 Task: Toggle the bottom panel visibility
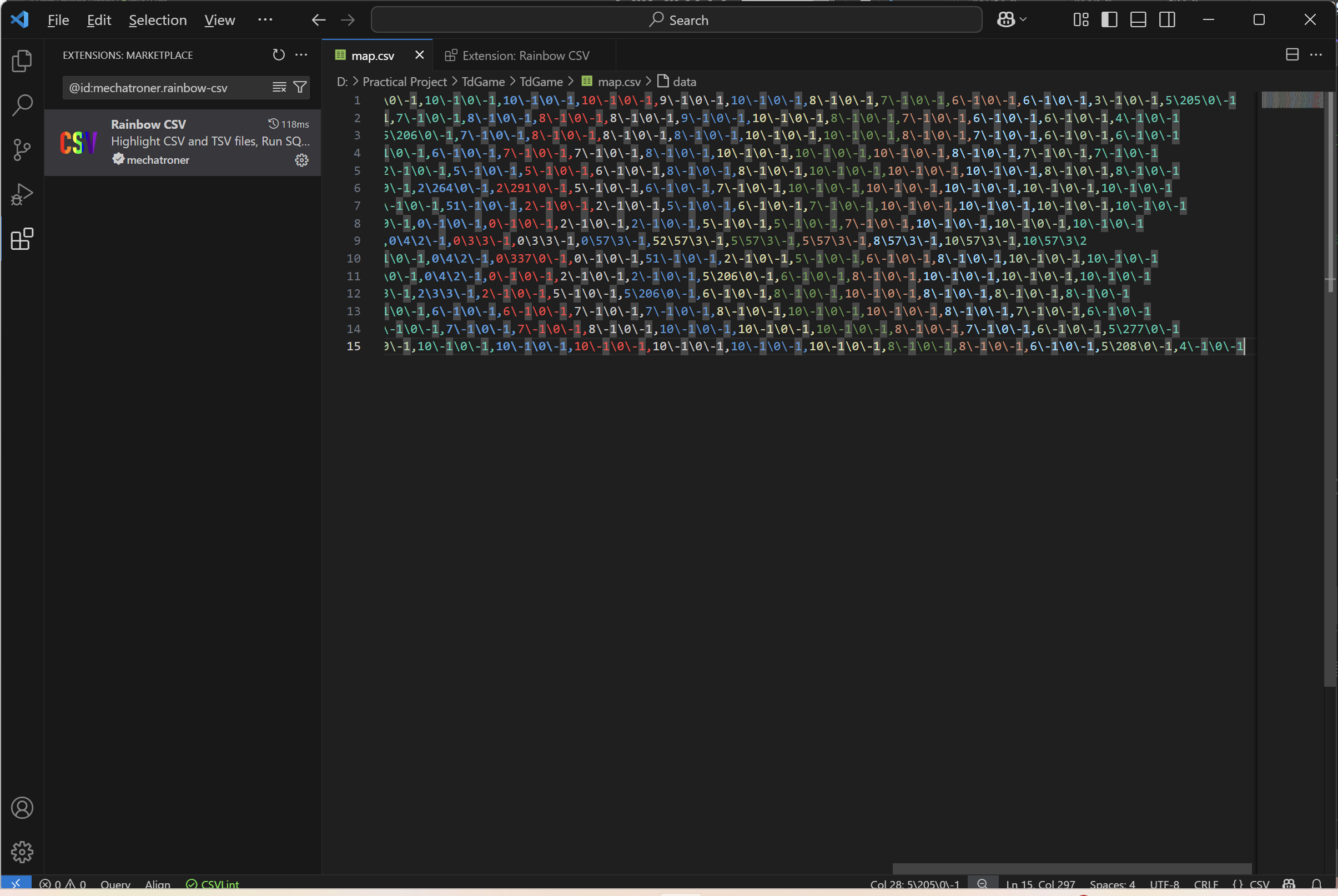(x=1138, y=20)
